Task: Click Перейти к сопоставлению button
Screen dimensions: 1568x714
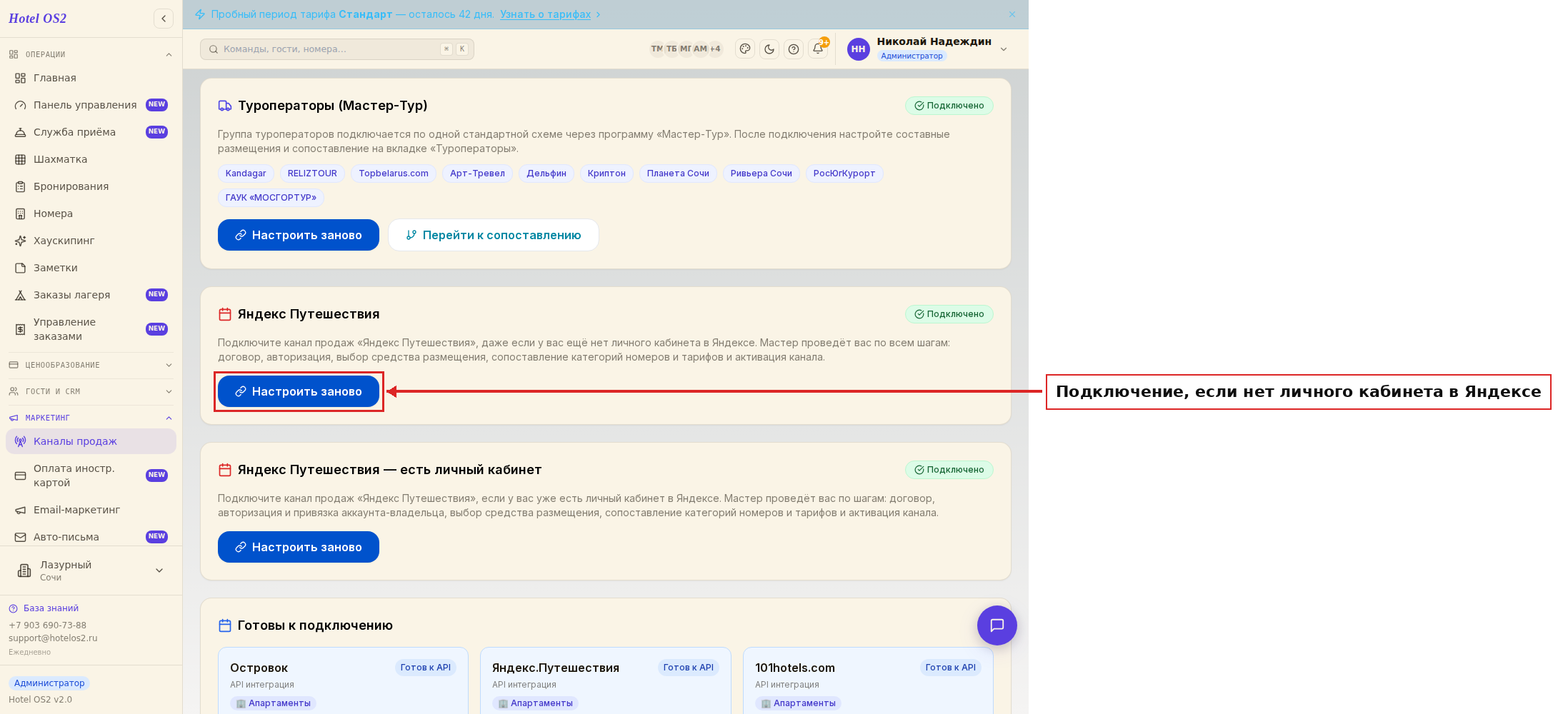Action: (x=494, y=235)
